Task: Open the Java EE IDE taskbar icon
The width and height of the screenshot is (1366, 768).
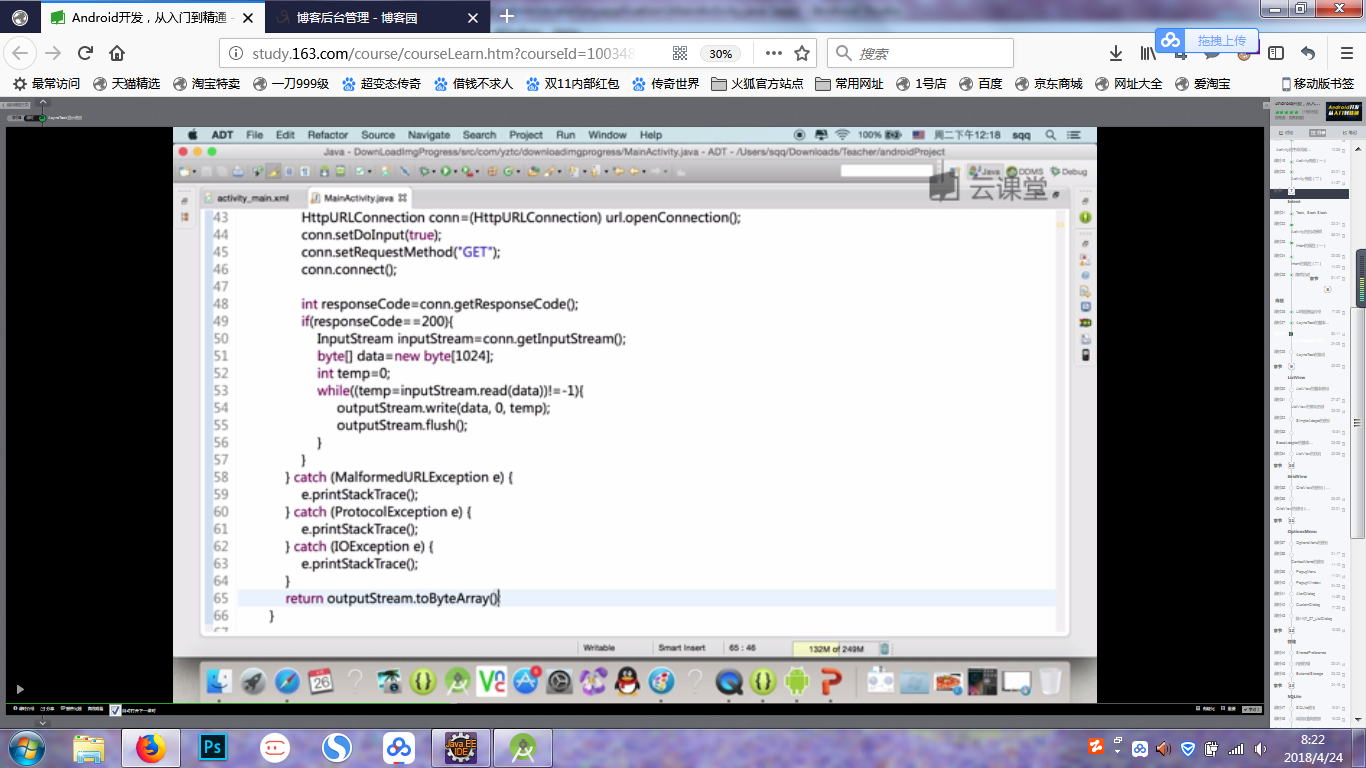Action: tap(460, 747)
